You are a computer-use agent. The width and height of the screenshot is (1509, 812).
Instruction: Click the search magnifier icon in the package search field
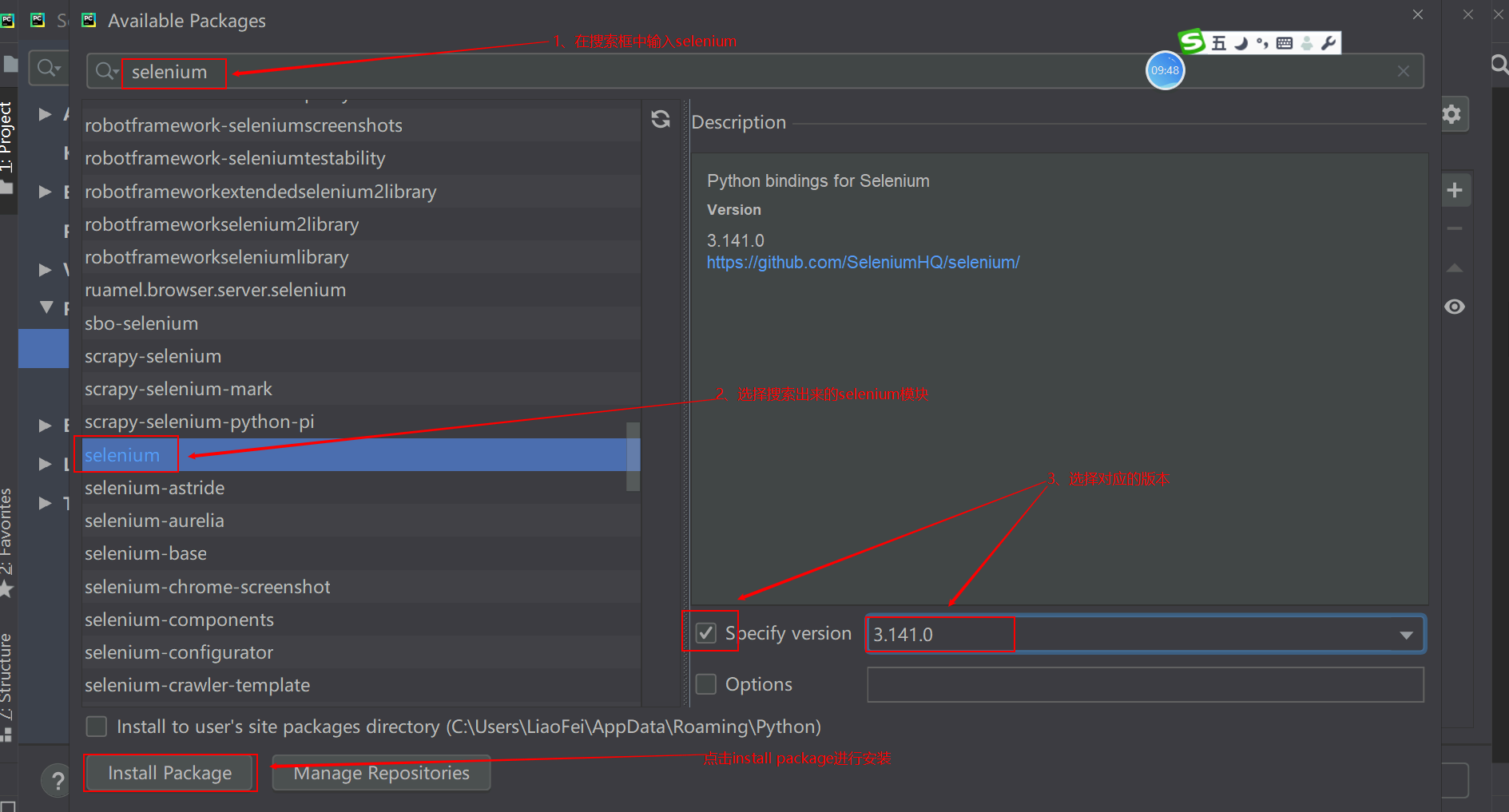point(104,71)
